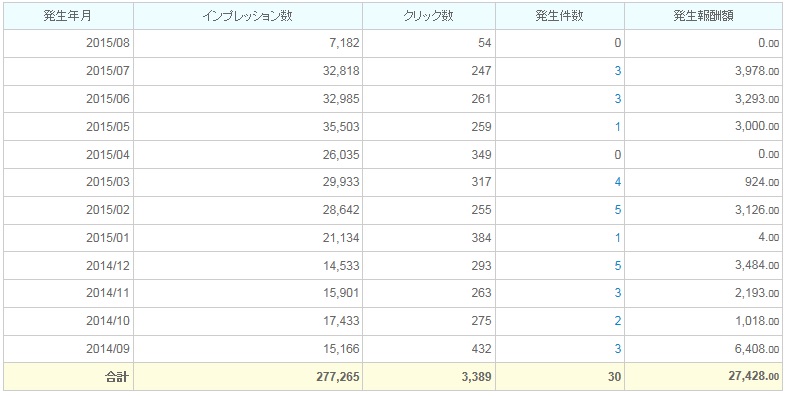Open the 2015/07 row's 発生件数 link
The height and width of the screenshot is (396, 786).
point(618,71)
